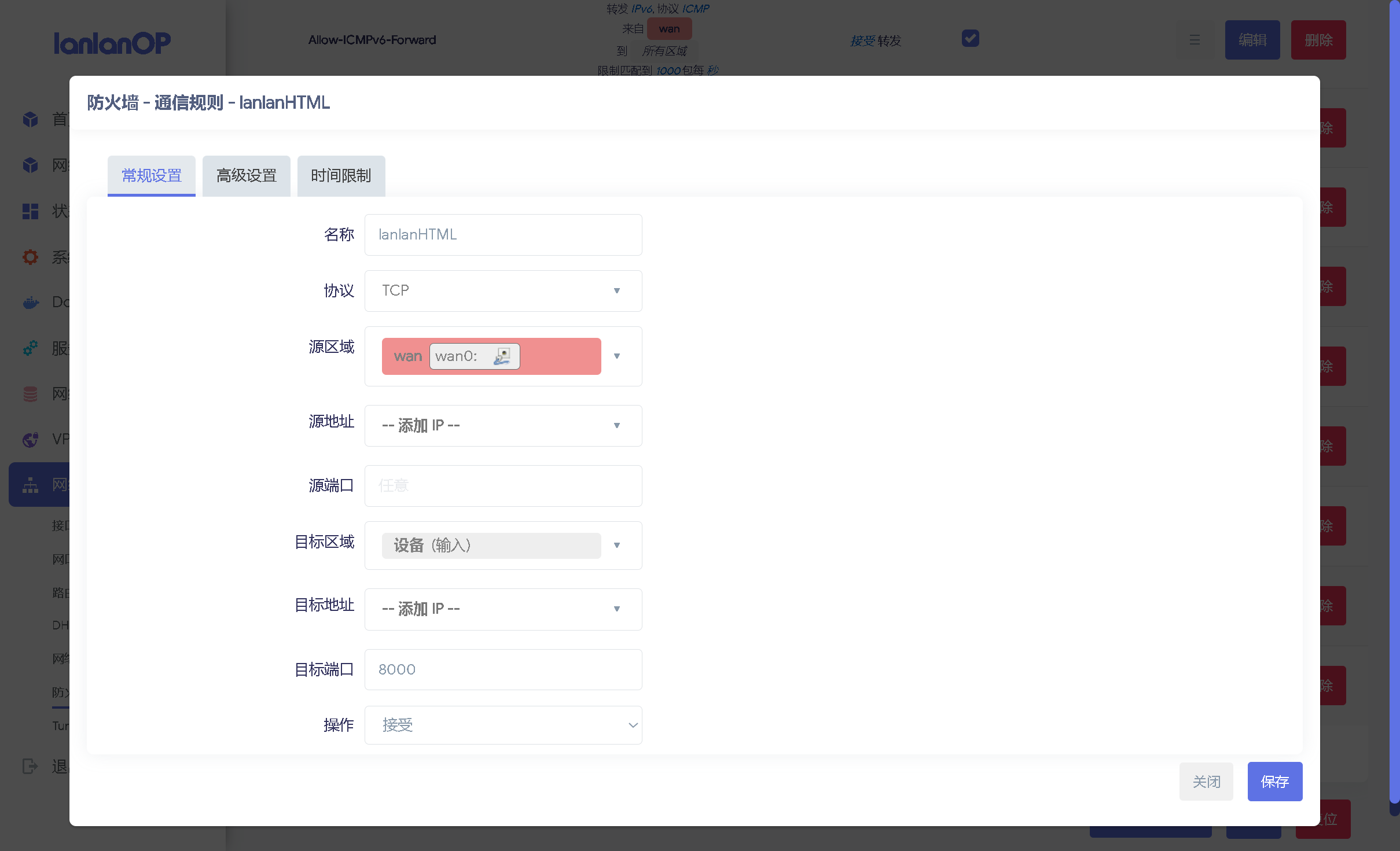Image resolution: width=1400 pixels, height=851 pixels.
Task: Click the 保存 button
Action: coord(1275,782)
